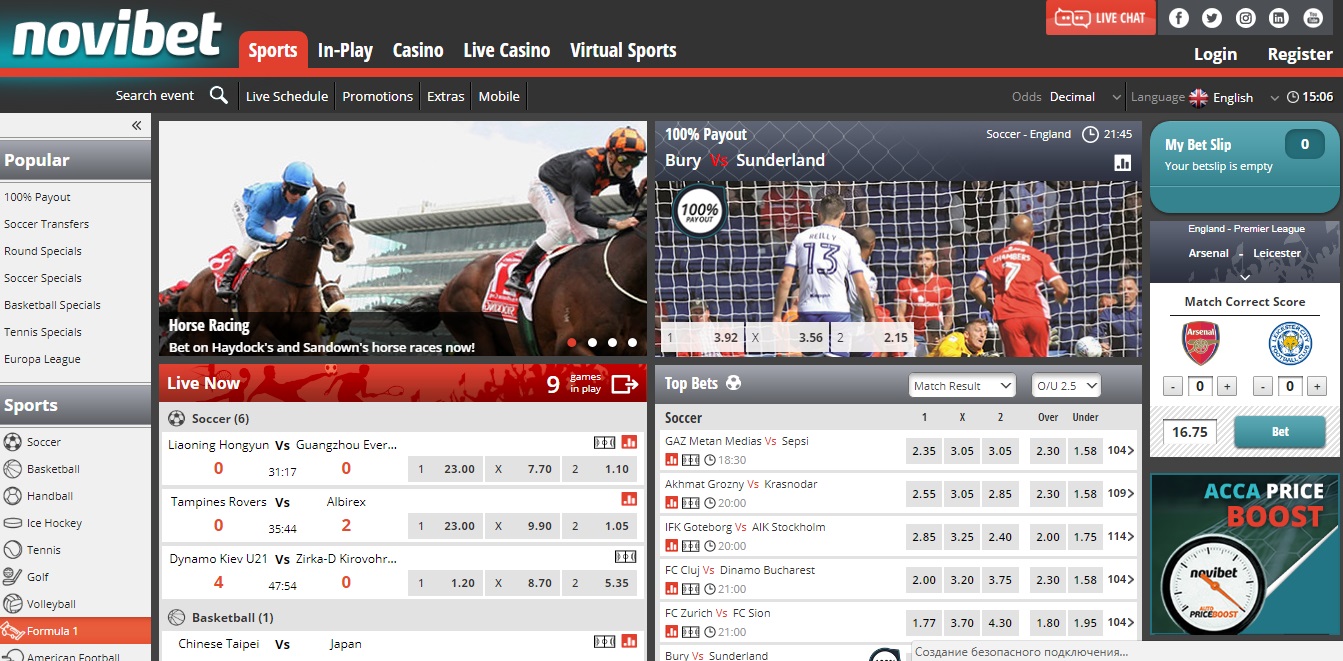This screenshot has height=661, width=1343.
Task: Open stats icon for FC Zurich vs FC Sion
Action: point(672,632)
